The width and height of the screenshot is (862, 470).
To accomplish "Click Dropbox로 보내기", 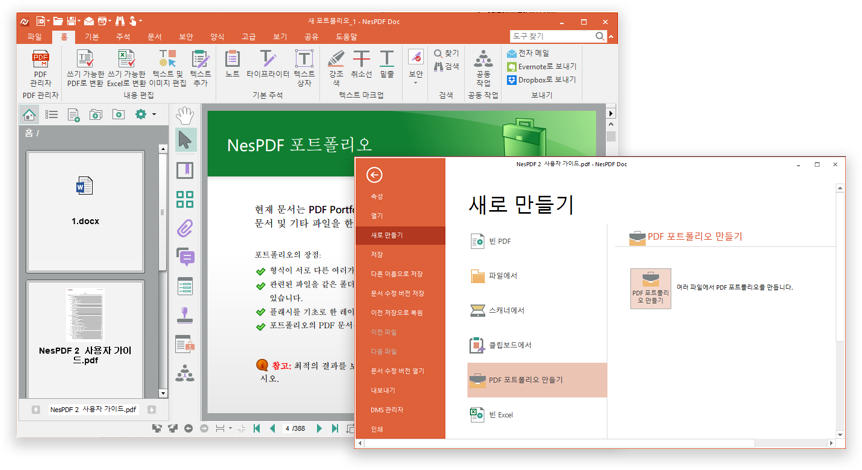I will point(541,80).
